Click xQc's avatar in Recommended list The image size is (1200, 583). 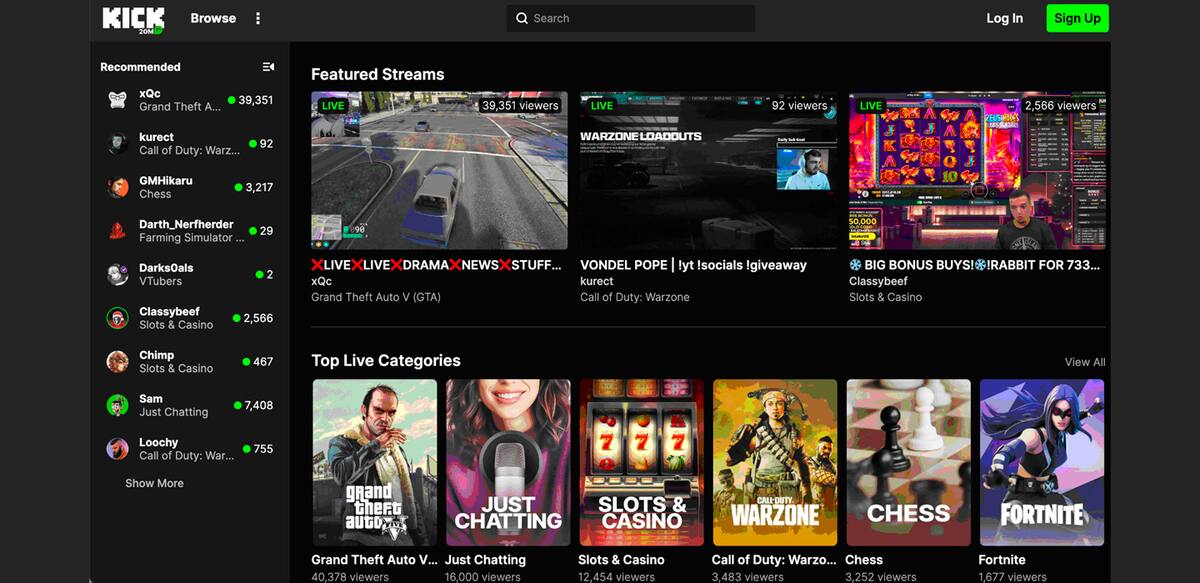(118, 100)
